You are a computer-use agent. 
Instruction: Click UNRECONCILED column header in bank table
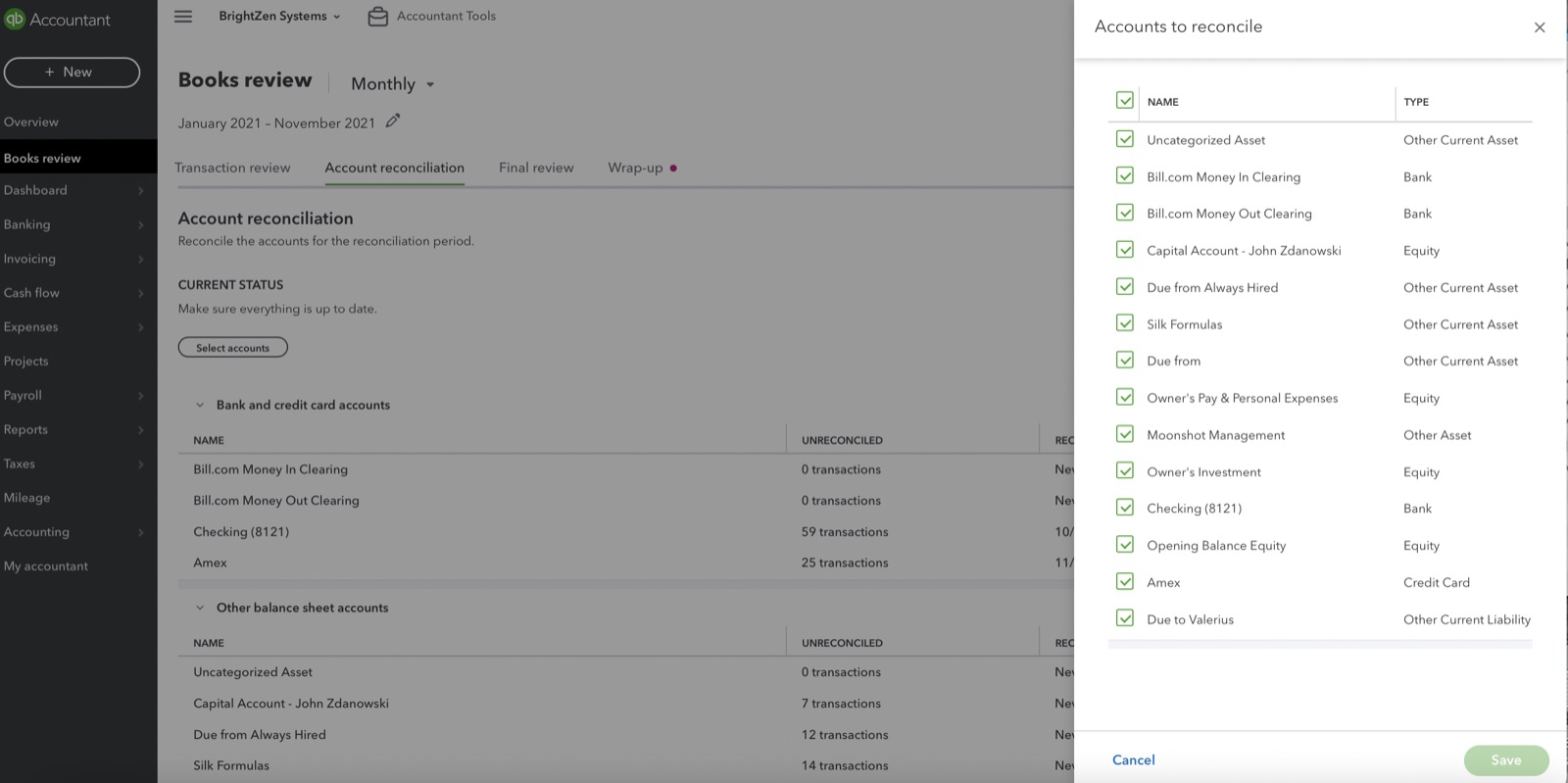[842, 441]
